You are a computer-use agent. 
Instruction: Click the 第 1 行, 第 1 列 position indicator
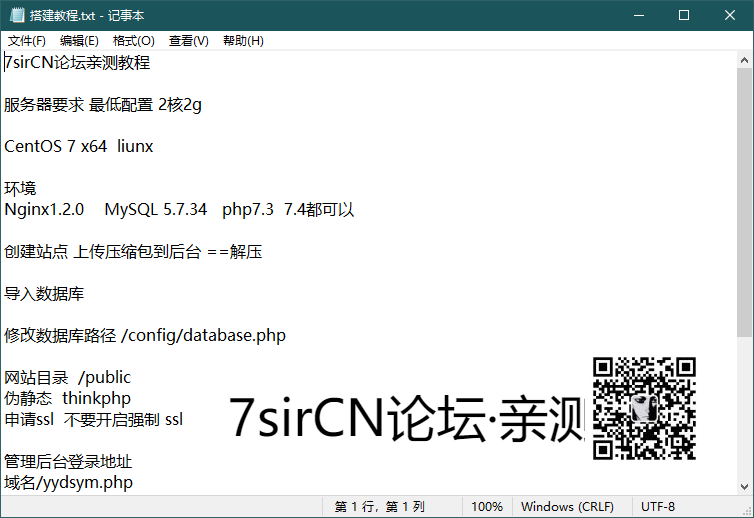380,507
